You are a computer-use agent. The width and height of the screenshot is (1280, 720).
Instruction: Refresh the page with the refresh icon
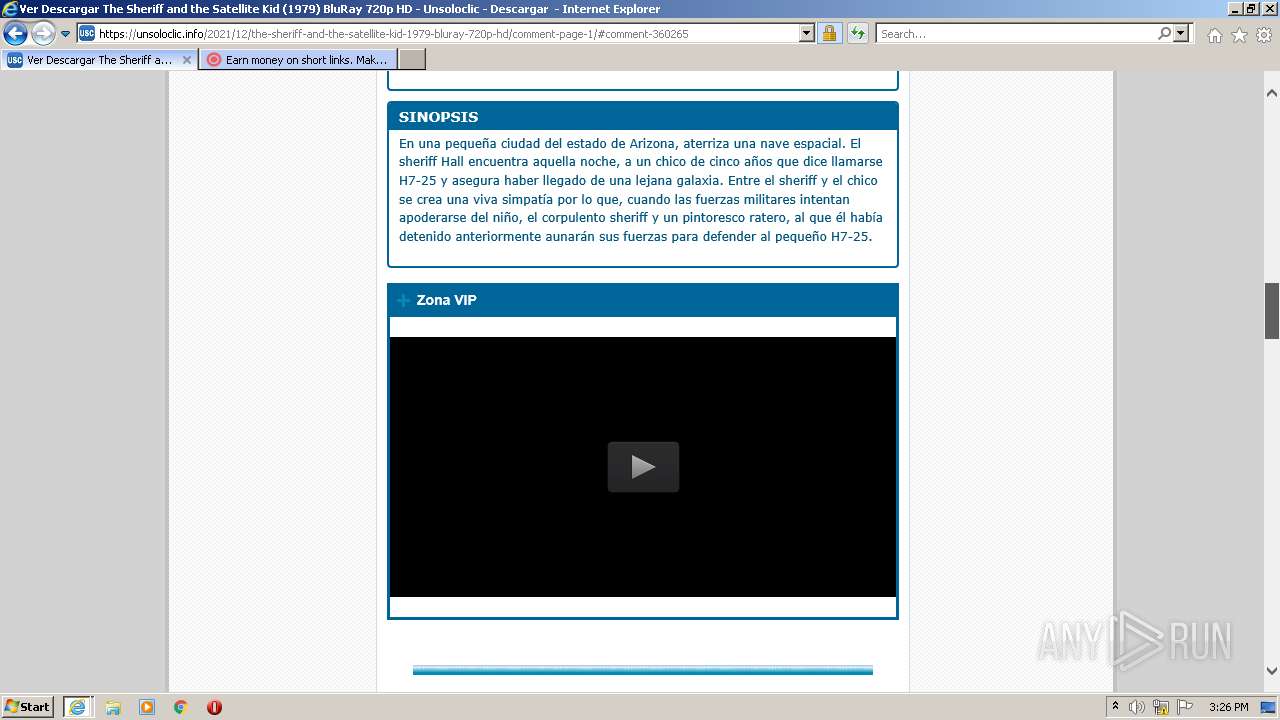(858, 34)
